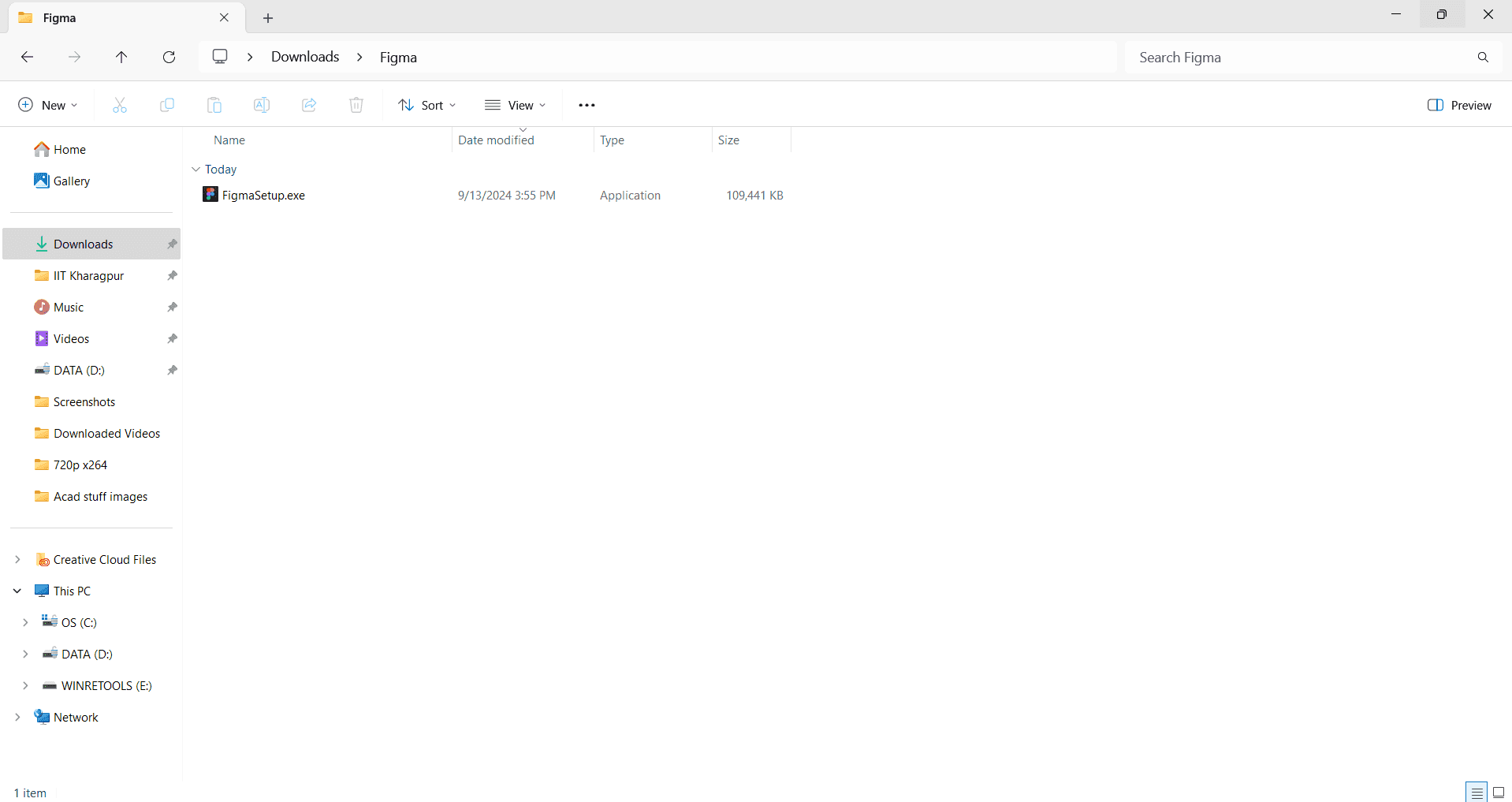Expand the This PC tree item
This screenshot has width=1512, height=802.
point(17,590)
